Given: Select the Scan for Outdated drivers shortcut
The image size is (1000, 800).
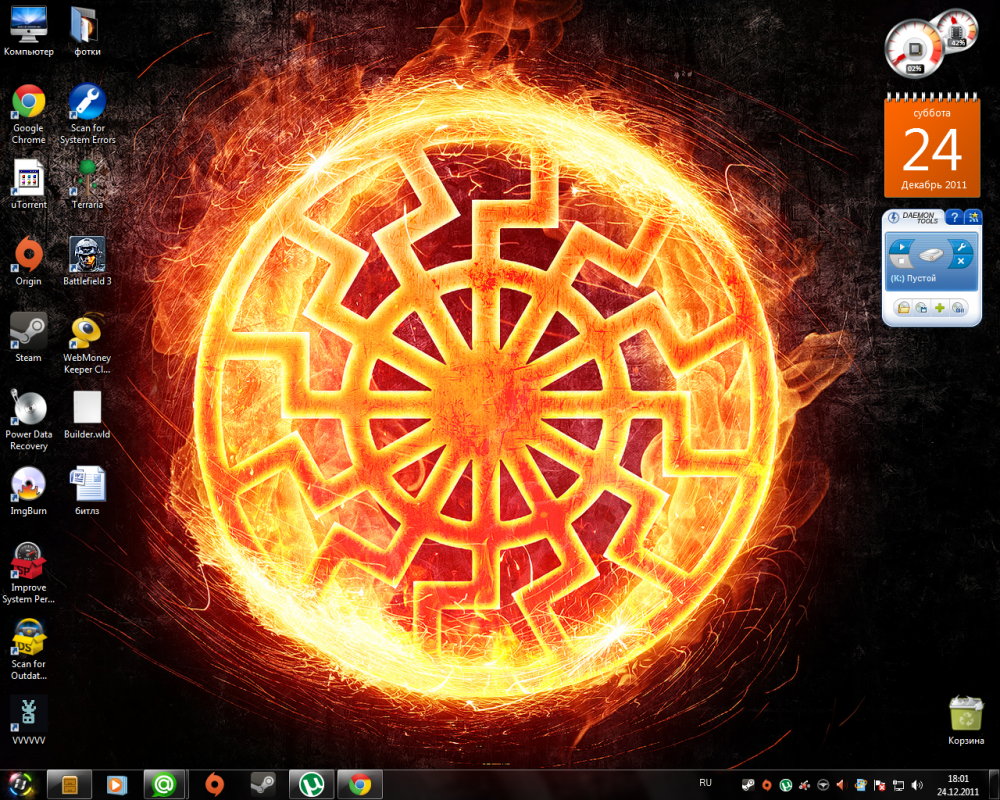Looking at the screenshot, I should pos(28,649).
